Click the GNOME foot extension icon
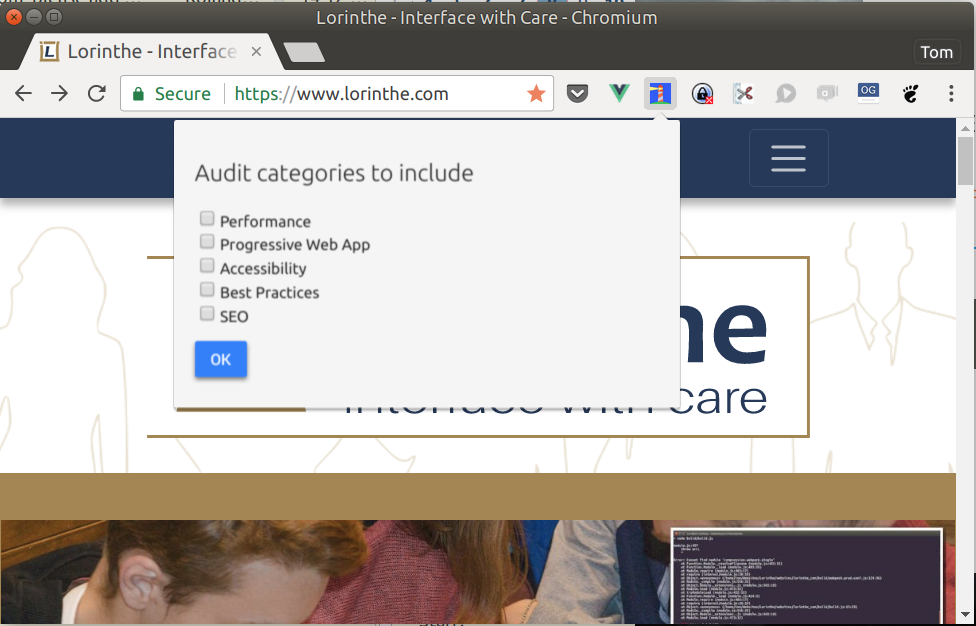976x626 pixels. pos(910,94)
